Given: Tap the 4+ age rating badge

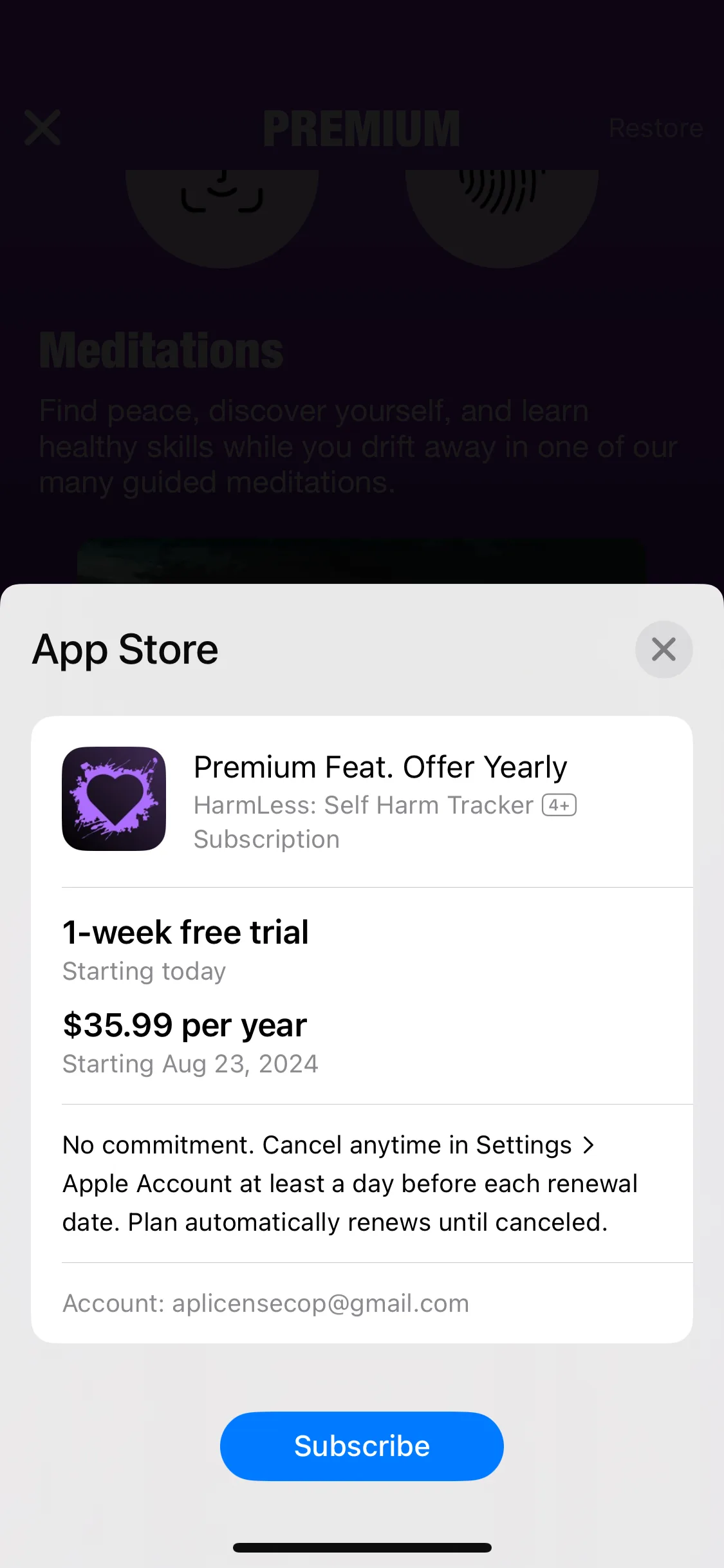Looking at the screenshot, I should coord(559,805).
